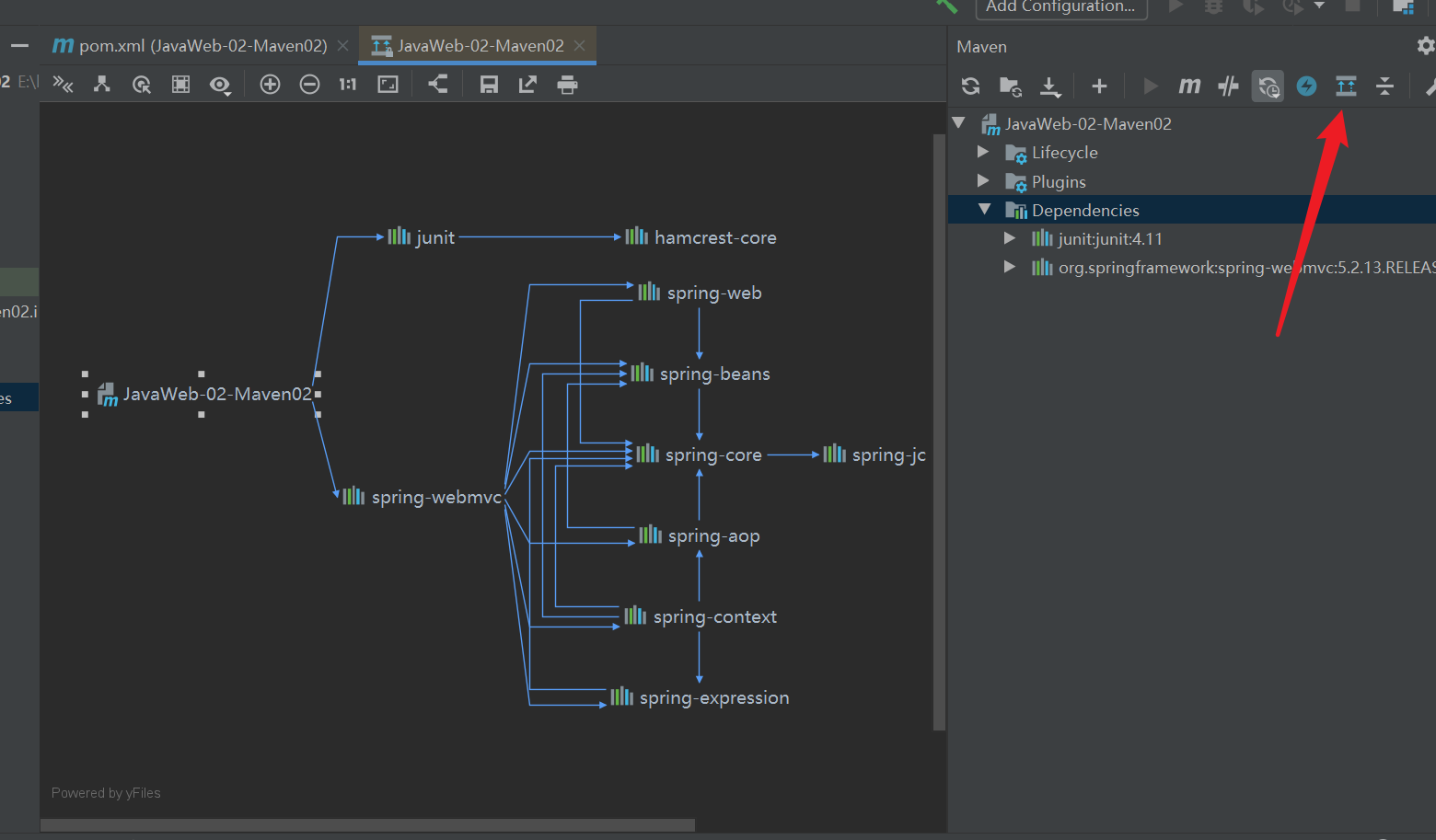
Task: Click the diagram vertical scrollbar
Action: (939, 432)
